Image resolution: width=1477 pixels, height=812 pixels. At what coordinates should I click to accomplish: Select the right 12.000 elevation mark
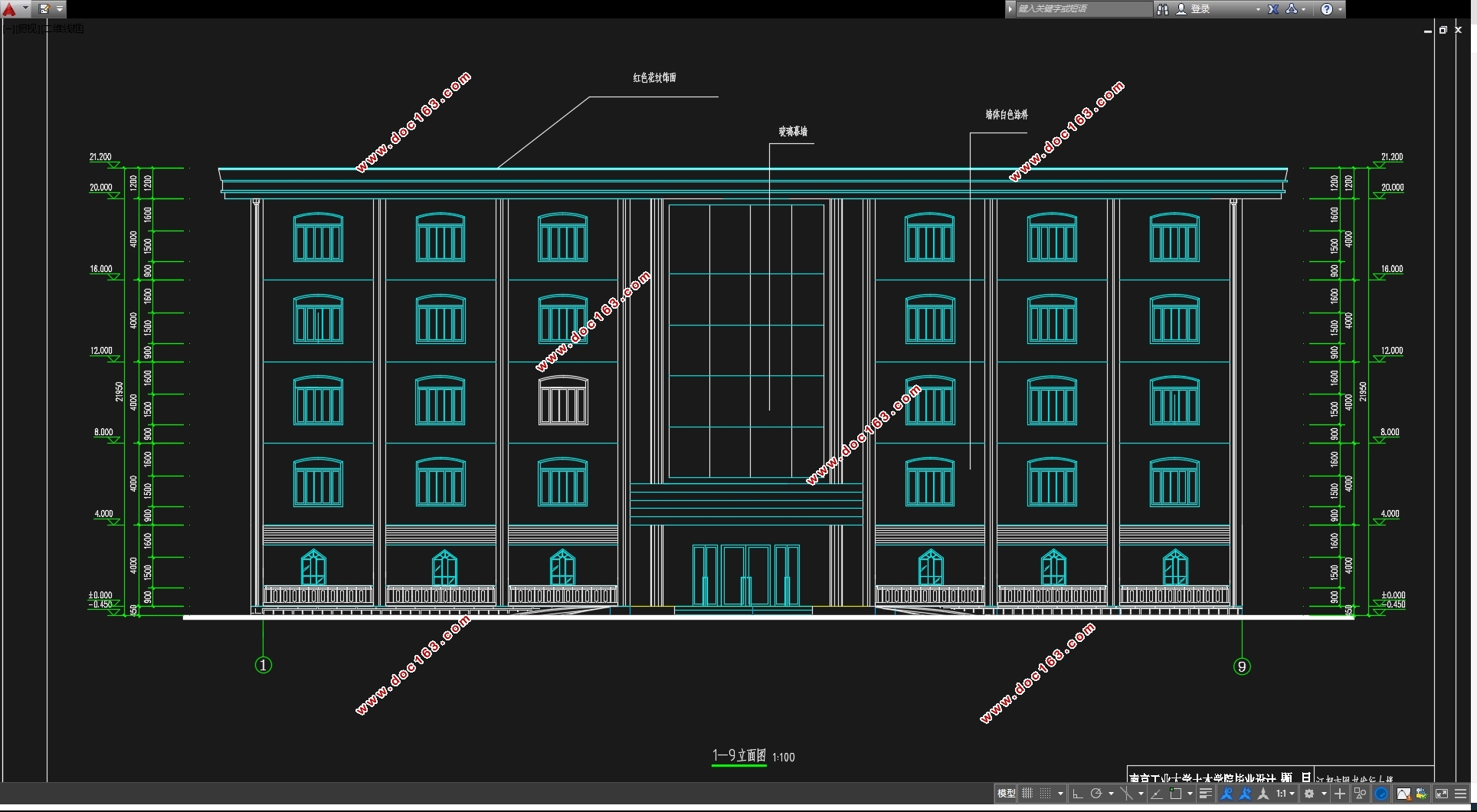click(1392, 351)
